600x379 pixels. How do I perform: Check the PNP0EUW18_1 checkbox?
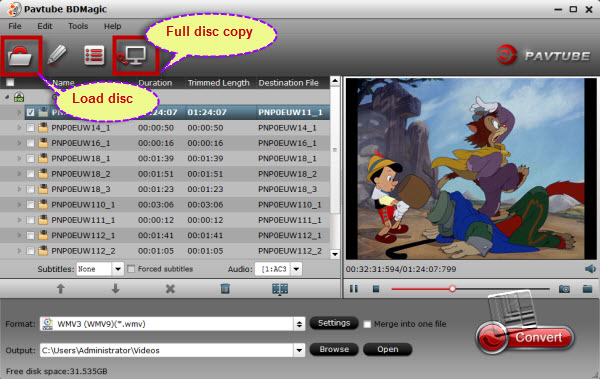click(x=31, y=158)
